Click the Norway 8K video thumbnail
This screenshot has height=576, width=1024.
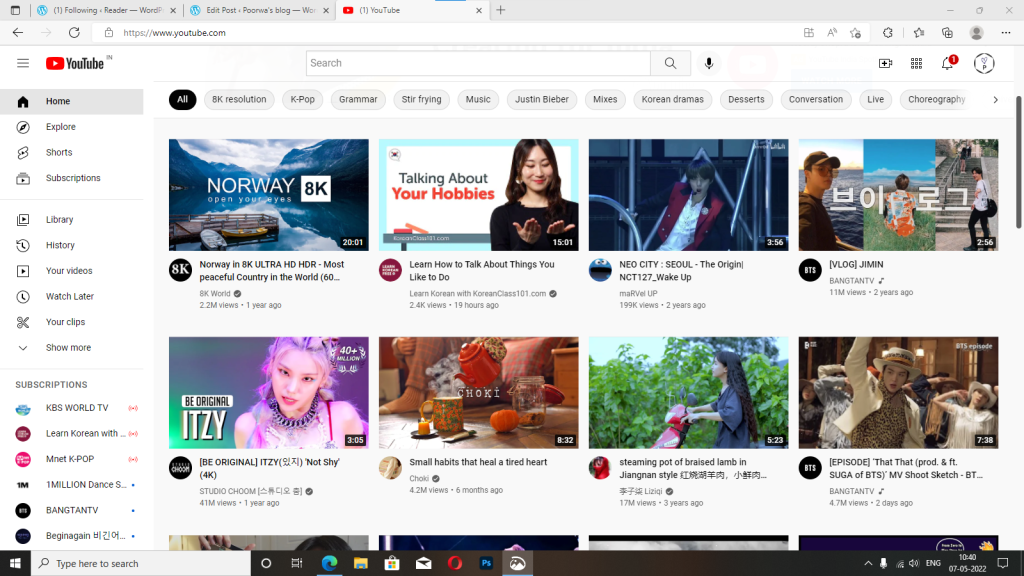[268, 195]
